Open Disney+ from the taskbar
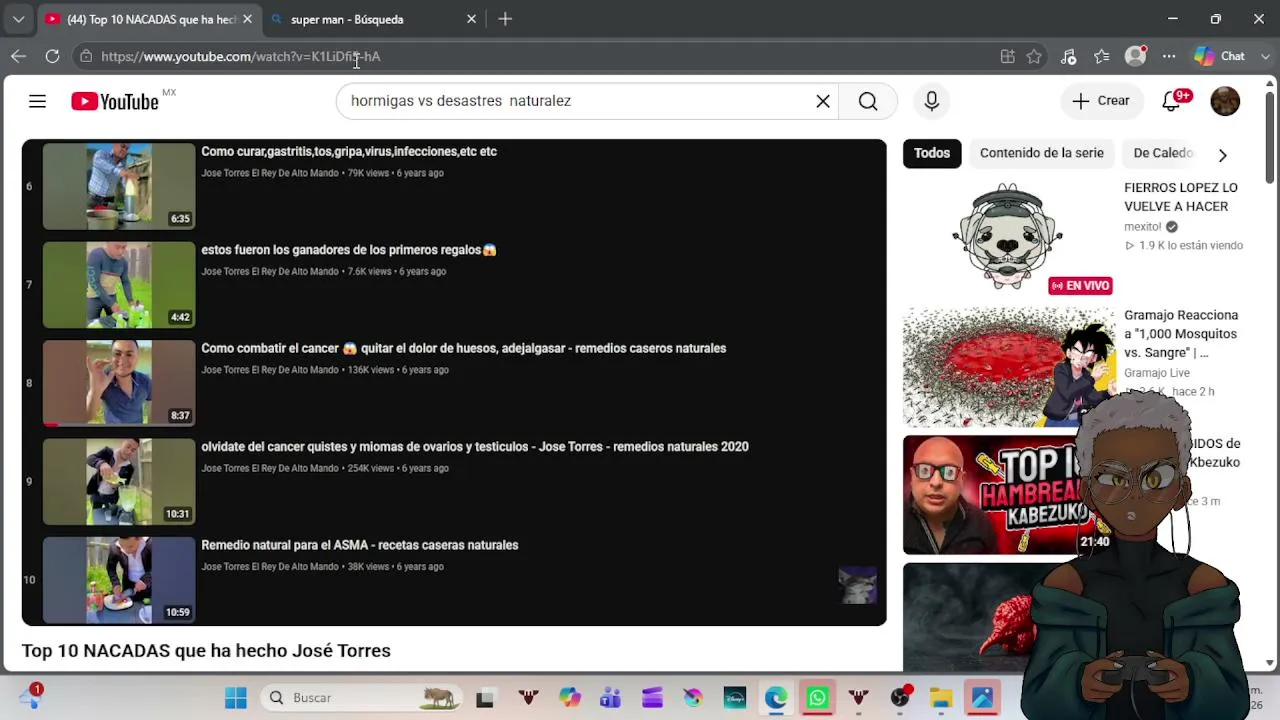 (735, 698)
